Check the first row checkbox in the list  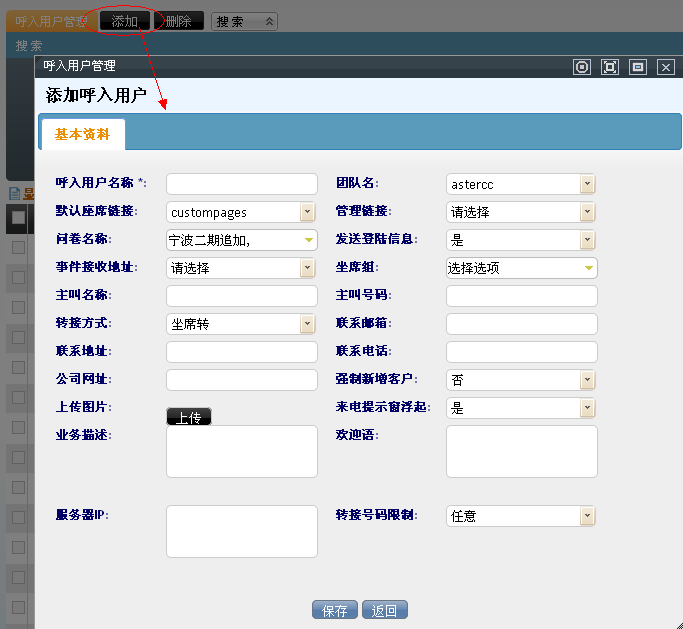[18, 247]
